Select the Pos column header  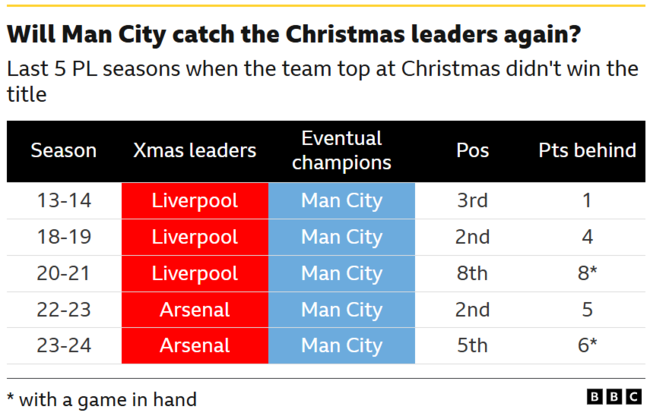[472, 151]
